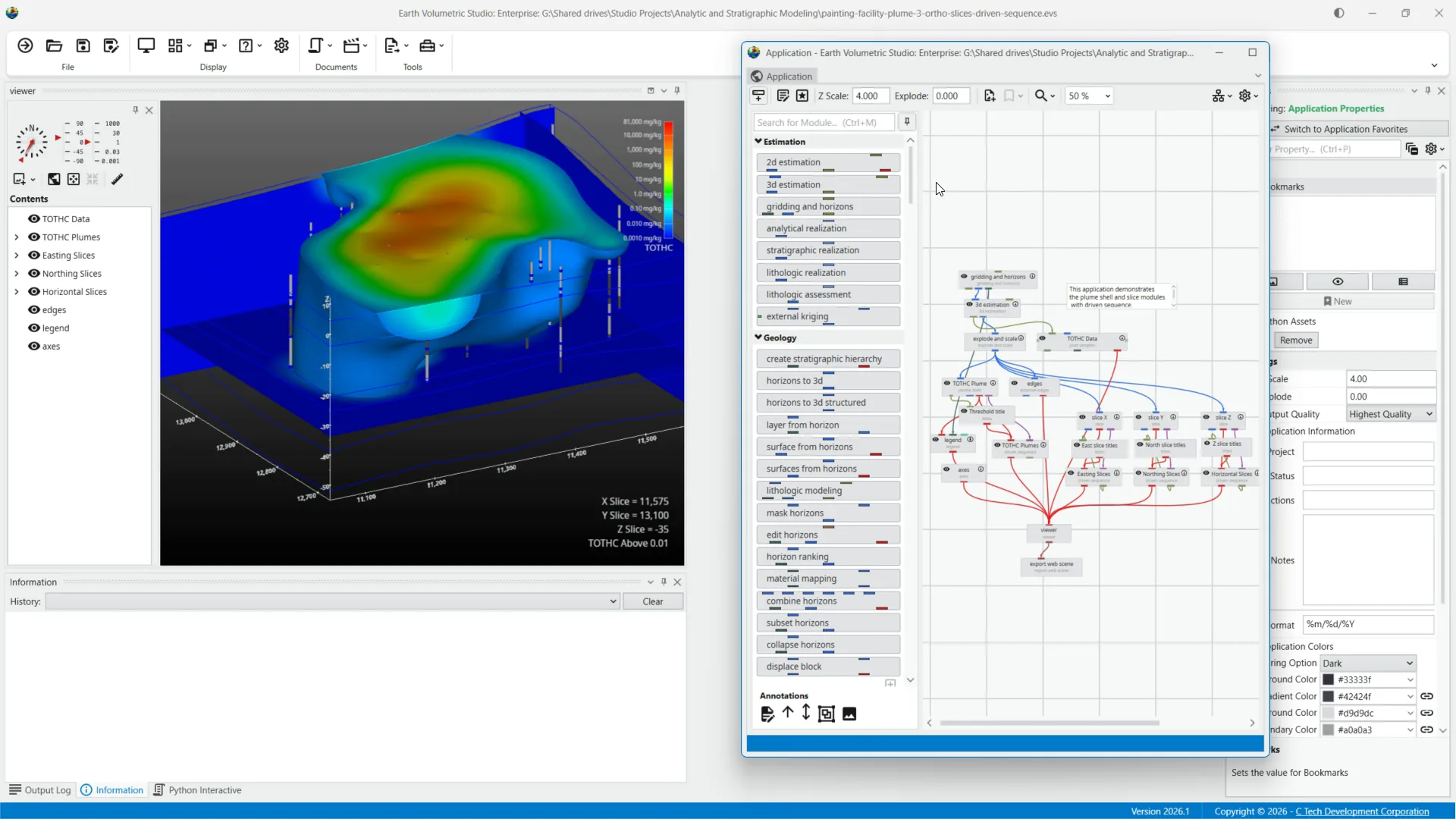Screen dimensions: 1456x819
Task: Click the #a0a0a3 secondary color swatch
Action: pyautogui.click(x=1329, y=730)
